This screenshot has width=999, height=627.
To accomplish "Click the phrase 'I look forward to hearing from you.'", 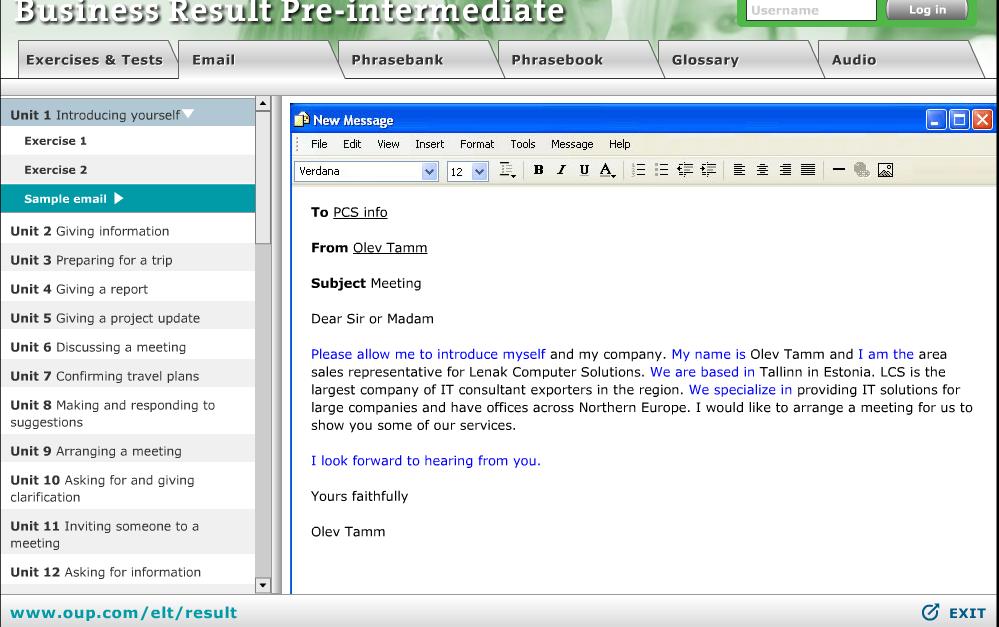I will (x=426, y=461).
